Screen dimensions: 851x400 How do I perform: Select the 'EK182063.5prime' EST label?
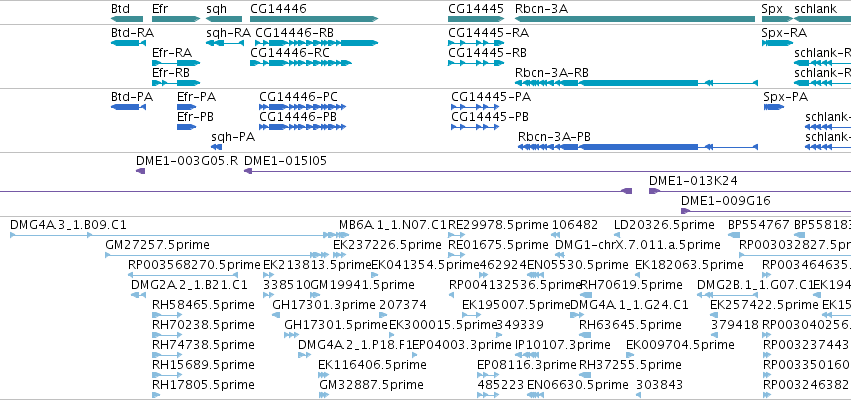pos(689,266)
